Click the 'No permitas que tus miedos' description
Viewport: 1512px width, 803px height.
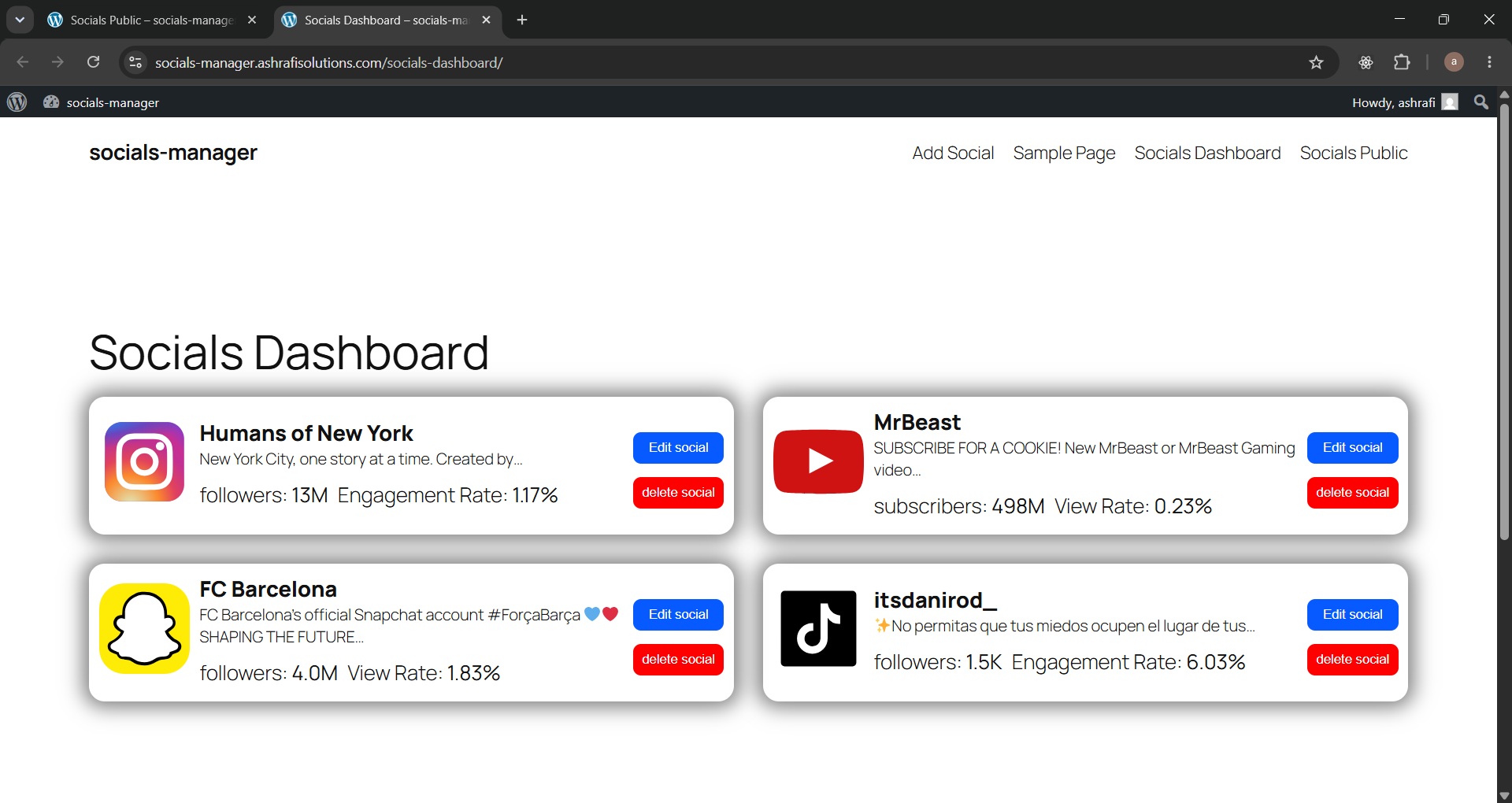click(x=1065, y=626)
